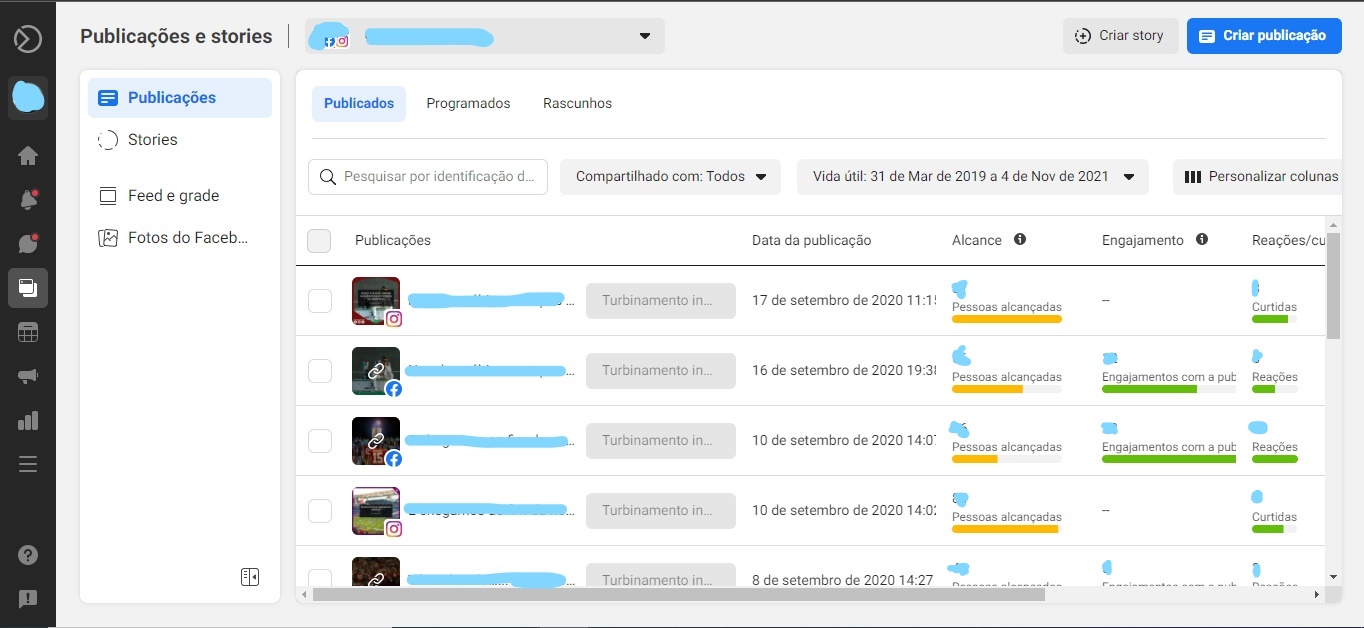Open insights with the bar chart icon

point(28,420)
